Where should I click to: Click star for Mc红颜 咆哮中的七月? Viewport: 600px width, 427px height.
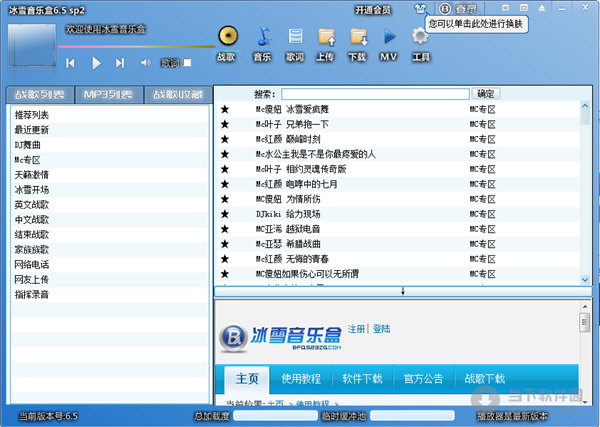click(225, 184)
